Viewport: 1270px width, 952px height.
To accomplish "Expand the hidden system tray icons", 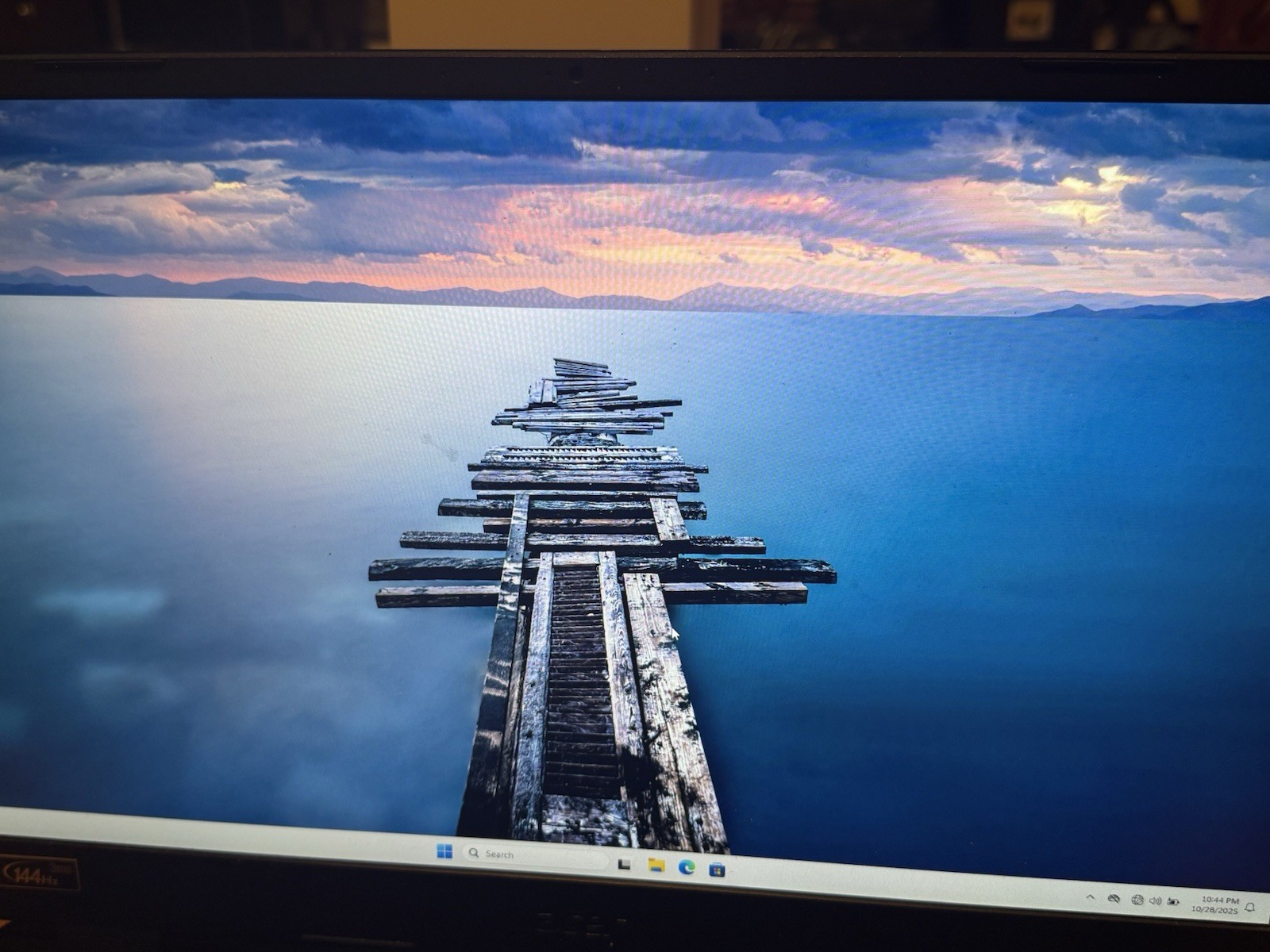I will [1090, 896].
